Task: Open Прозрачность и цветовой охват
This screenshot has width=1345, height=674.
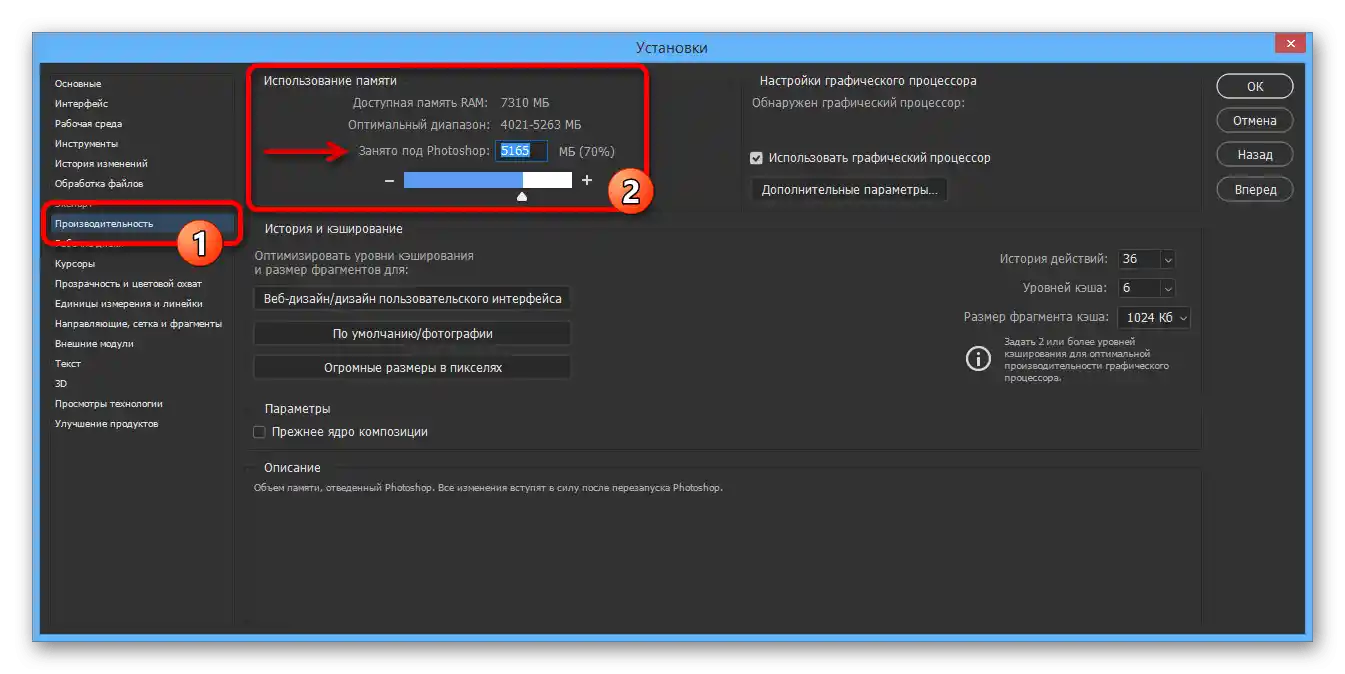Action: [x=128, y=284]
